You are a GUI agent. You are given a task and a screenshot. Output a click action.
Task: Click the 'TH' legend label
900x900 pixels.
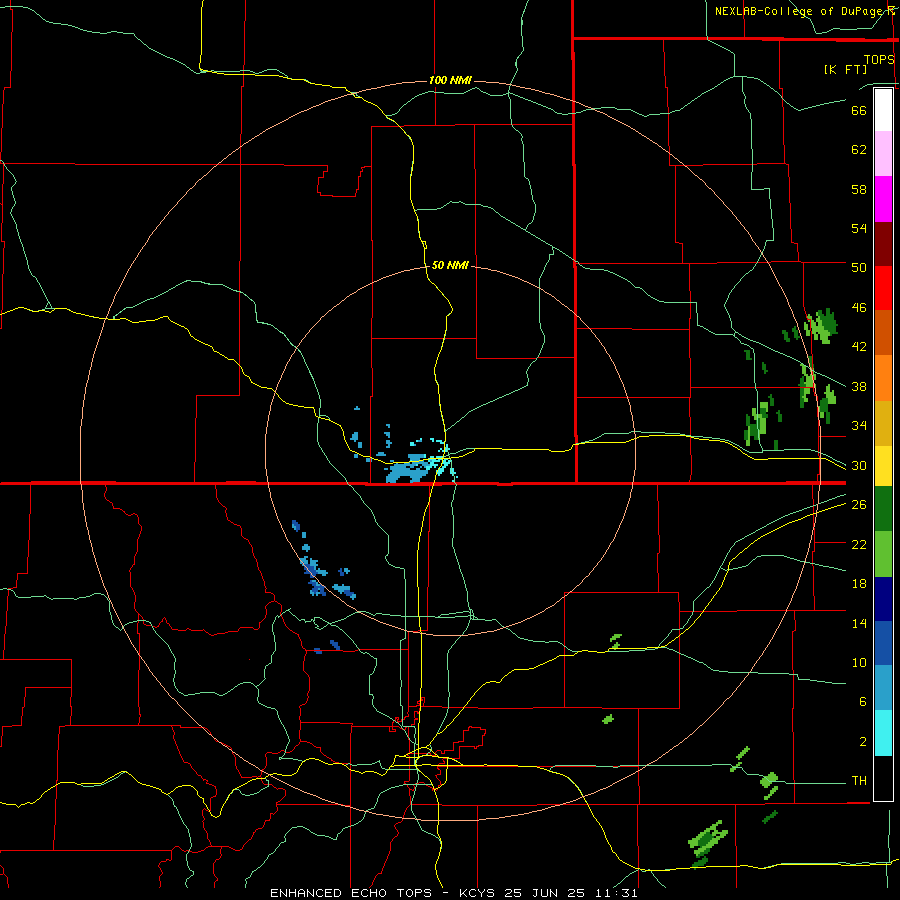[859, 781]
